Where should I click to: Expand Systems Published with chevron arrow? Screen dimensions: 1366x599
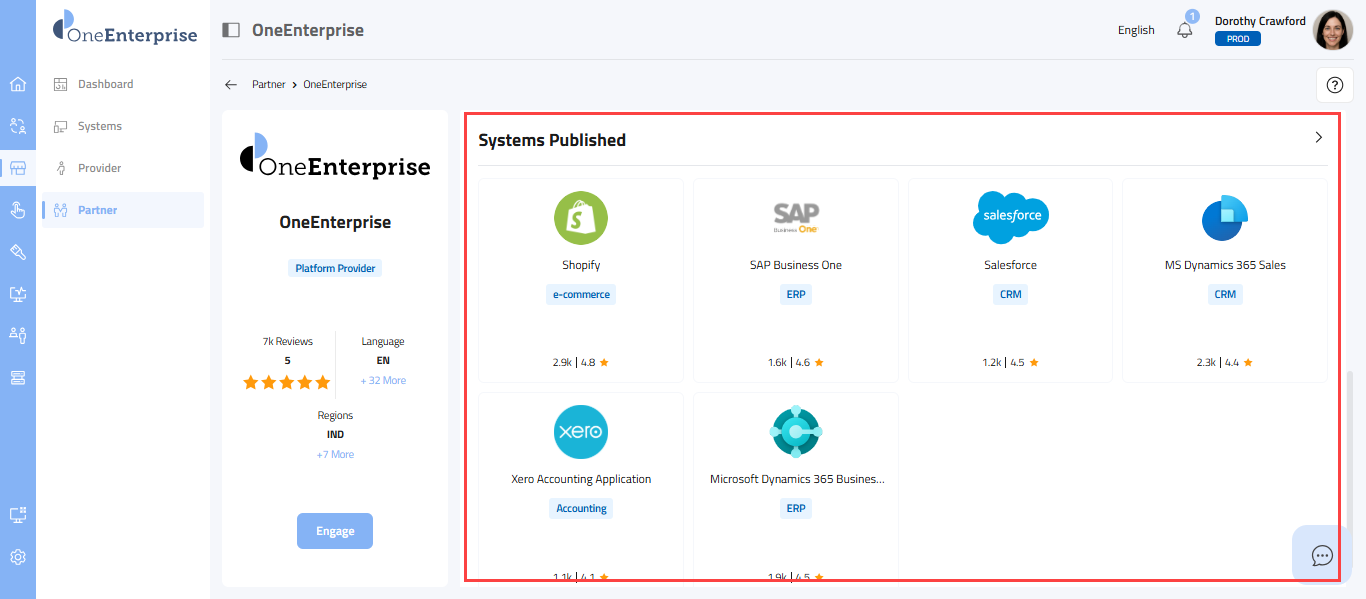[x=1318, y=138]
